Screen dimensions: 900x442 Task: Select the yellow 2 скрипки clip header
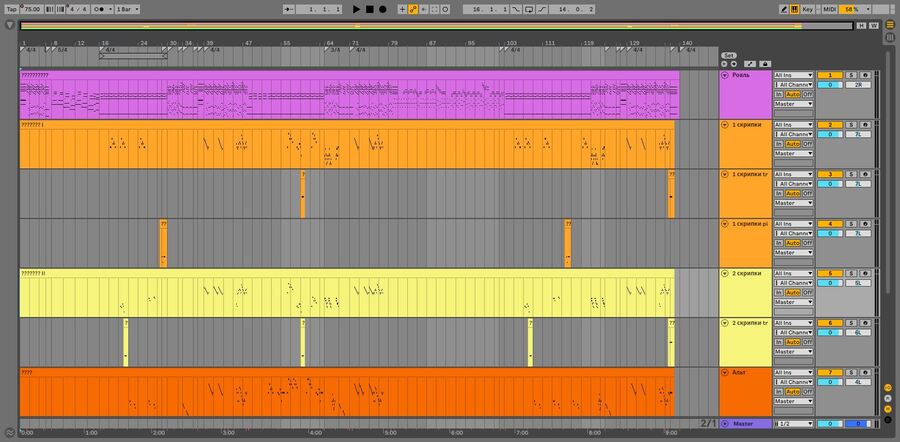(x=347, y=273)
